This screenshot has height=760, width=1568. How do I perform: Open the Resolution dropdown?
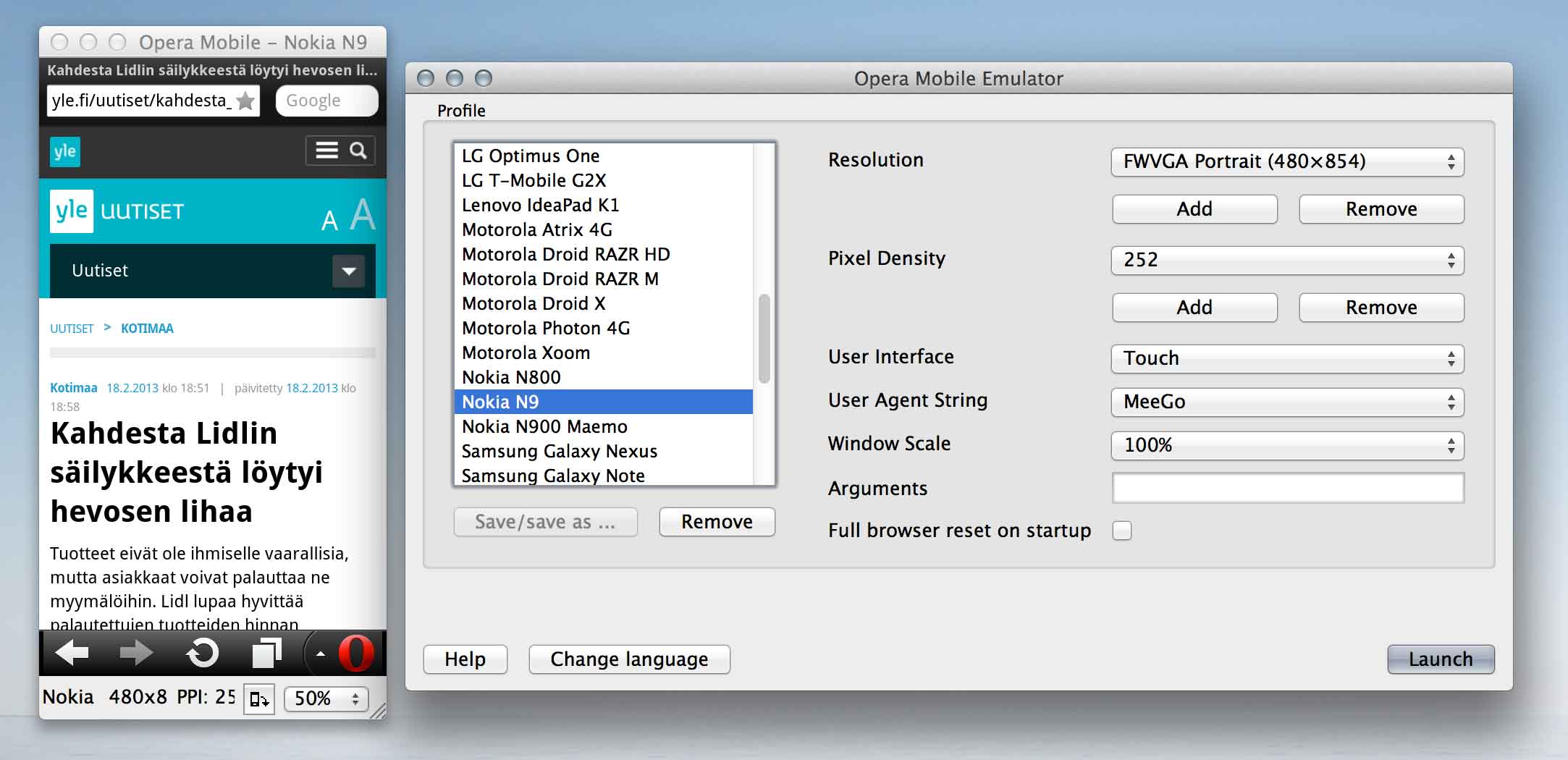(1287, 161)
